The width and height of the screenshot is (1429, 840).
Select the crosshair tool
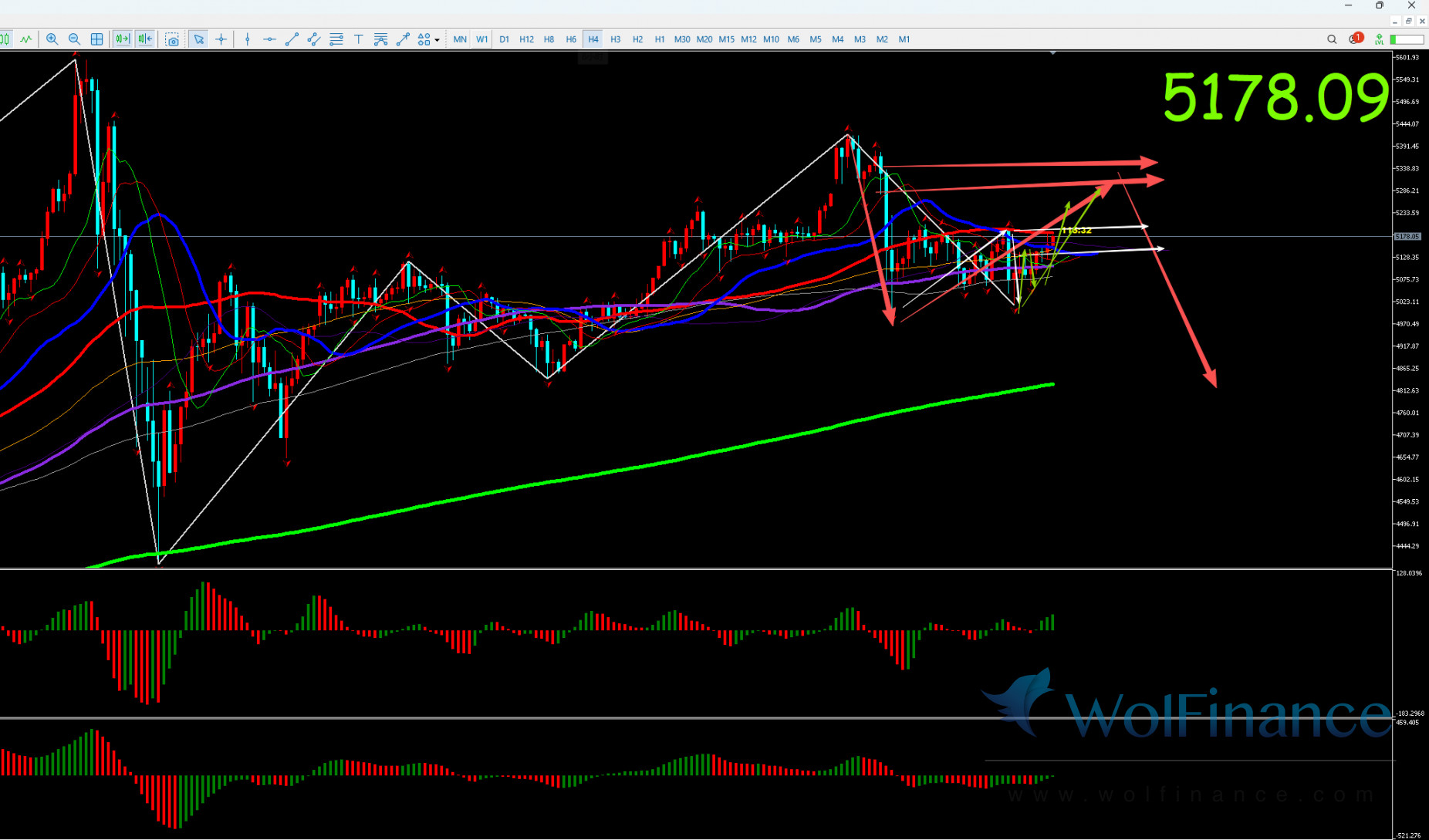[x=221, y=39]
